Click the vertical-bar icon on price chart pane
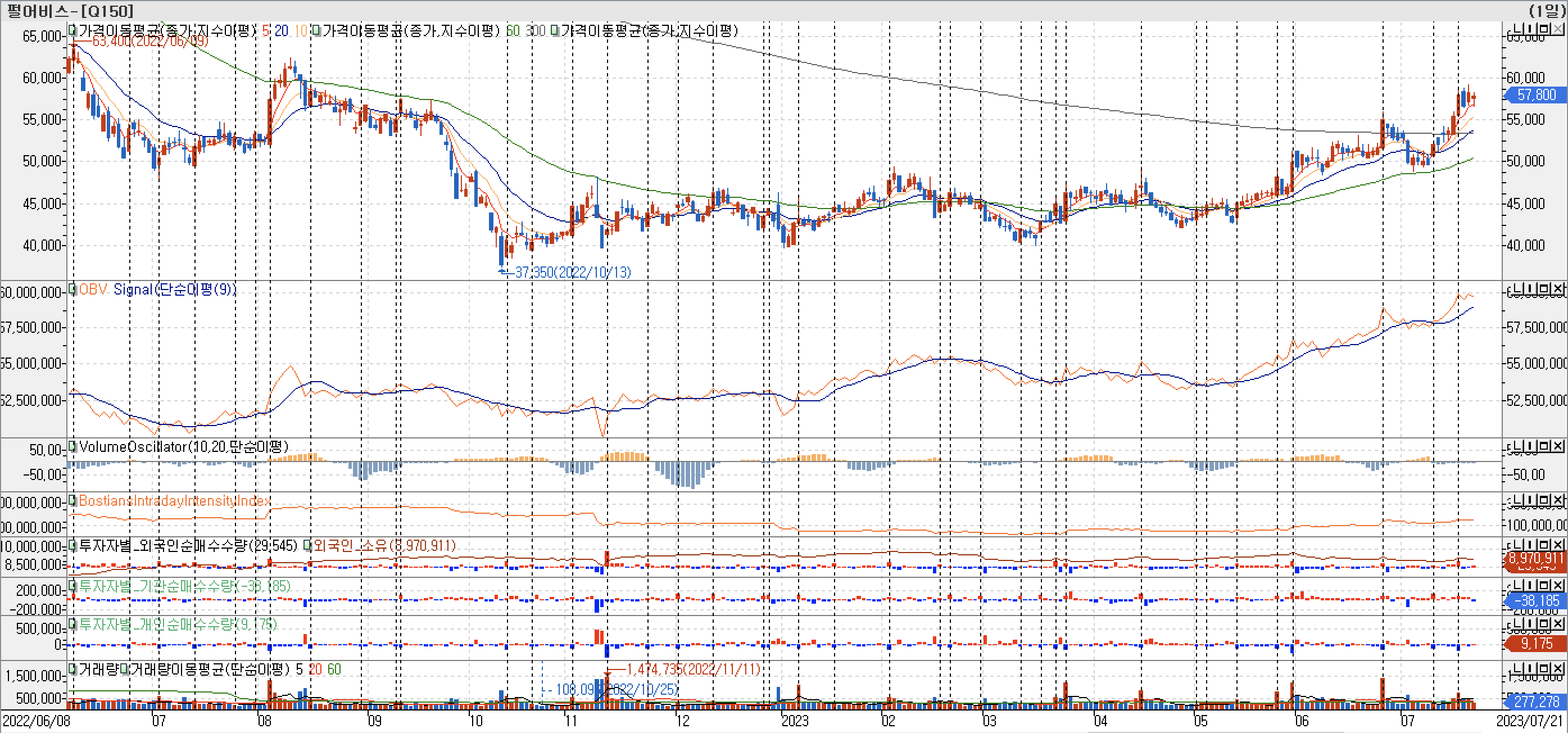 pyautogui.click(x=1530, y=29)
